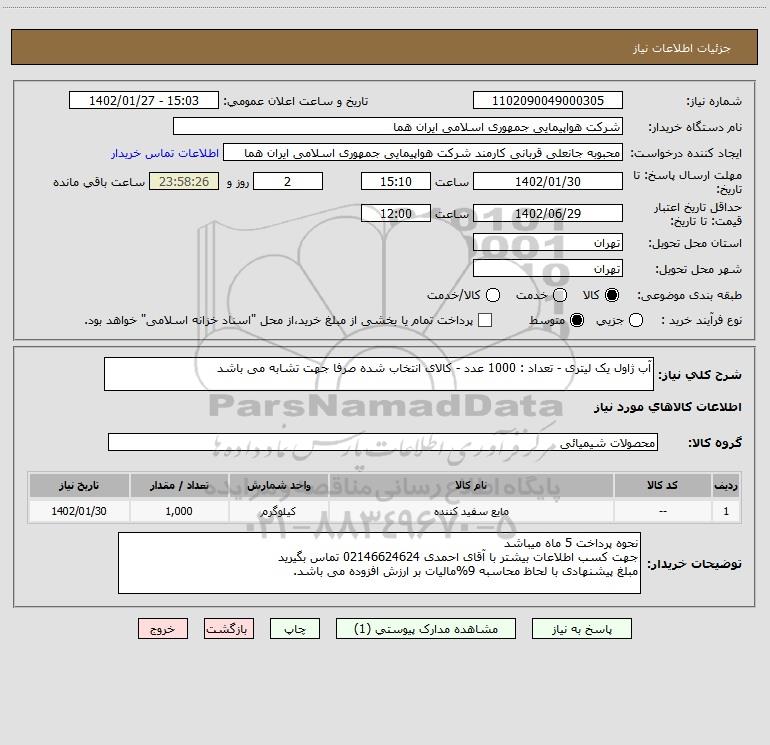
Task: Select جزیی purchase type radio
Action: [635, 320]
